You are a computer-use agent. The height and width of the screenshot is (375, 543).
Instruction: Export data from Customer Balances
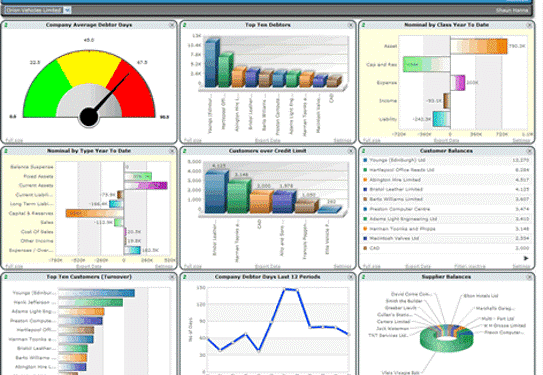(x=418, y=266)
